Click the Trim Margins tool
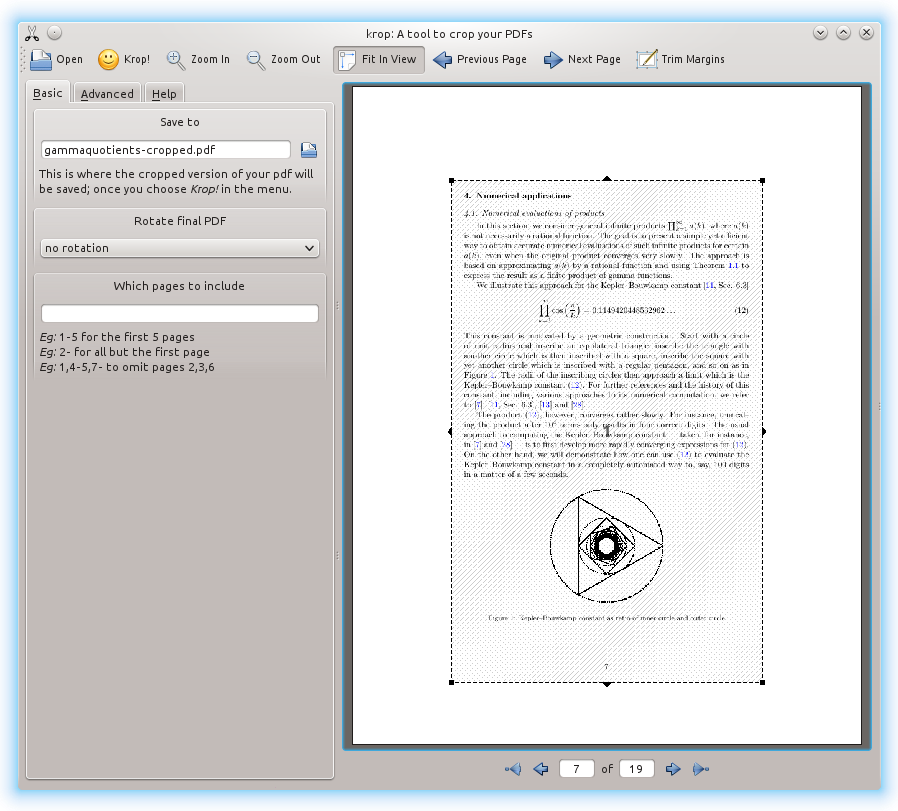Screen dimensions: 898x811 [x=680, y=60]
